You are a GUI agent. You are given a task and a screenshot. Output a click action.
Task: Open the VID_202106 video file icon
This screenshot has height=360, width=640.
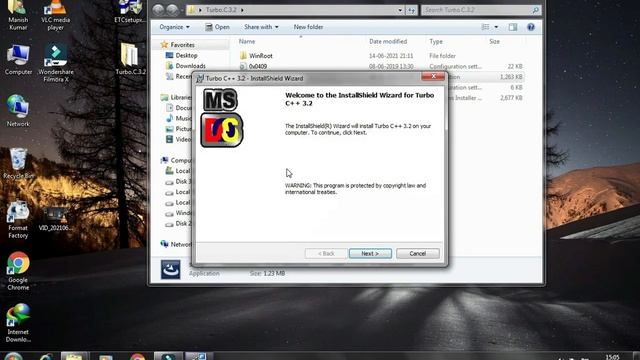[x=56, y=219]
